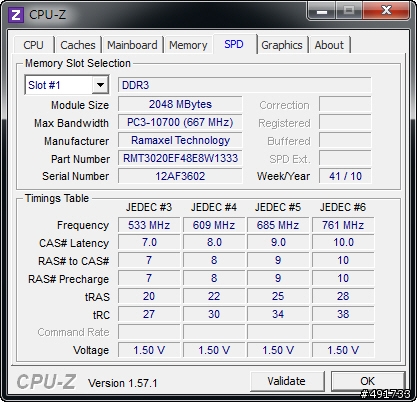
Task: Switch to the CPU tab
Action: (33, 45)
